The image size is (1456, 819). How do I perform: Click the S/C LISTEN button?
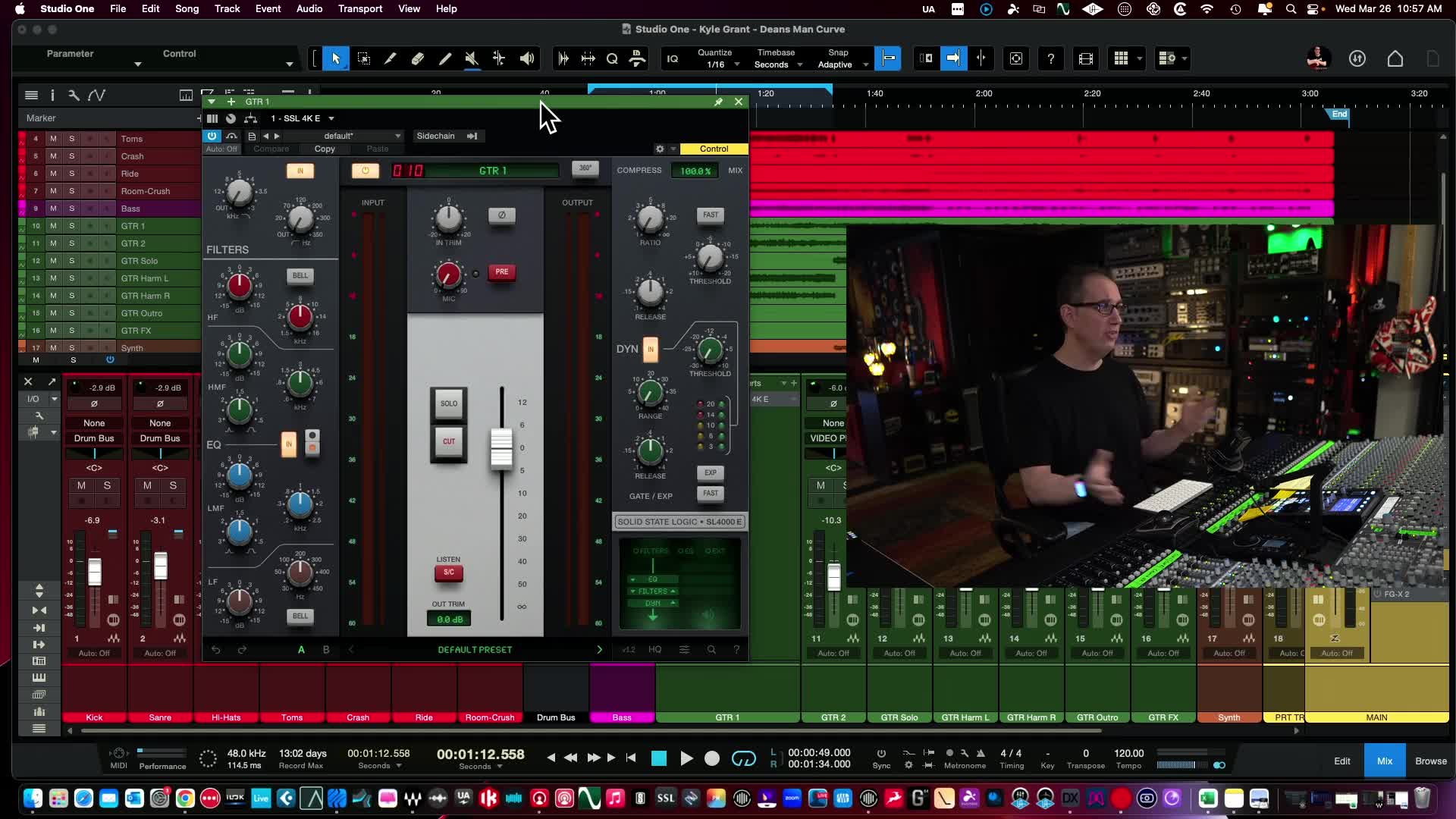coord(449,573)
